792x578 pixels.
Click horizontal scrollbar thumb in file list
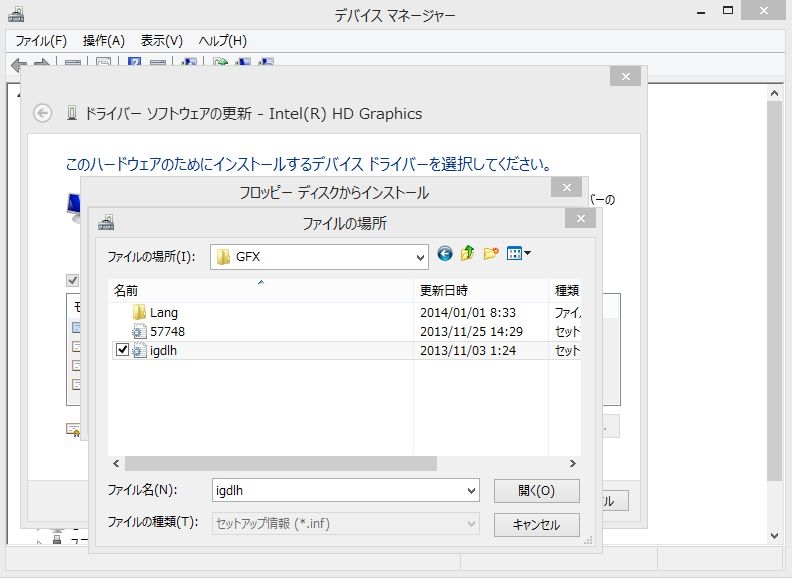coord(281,463)
